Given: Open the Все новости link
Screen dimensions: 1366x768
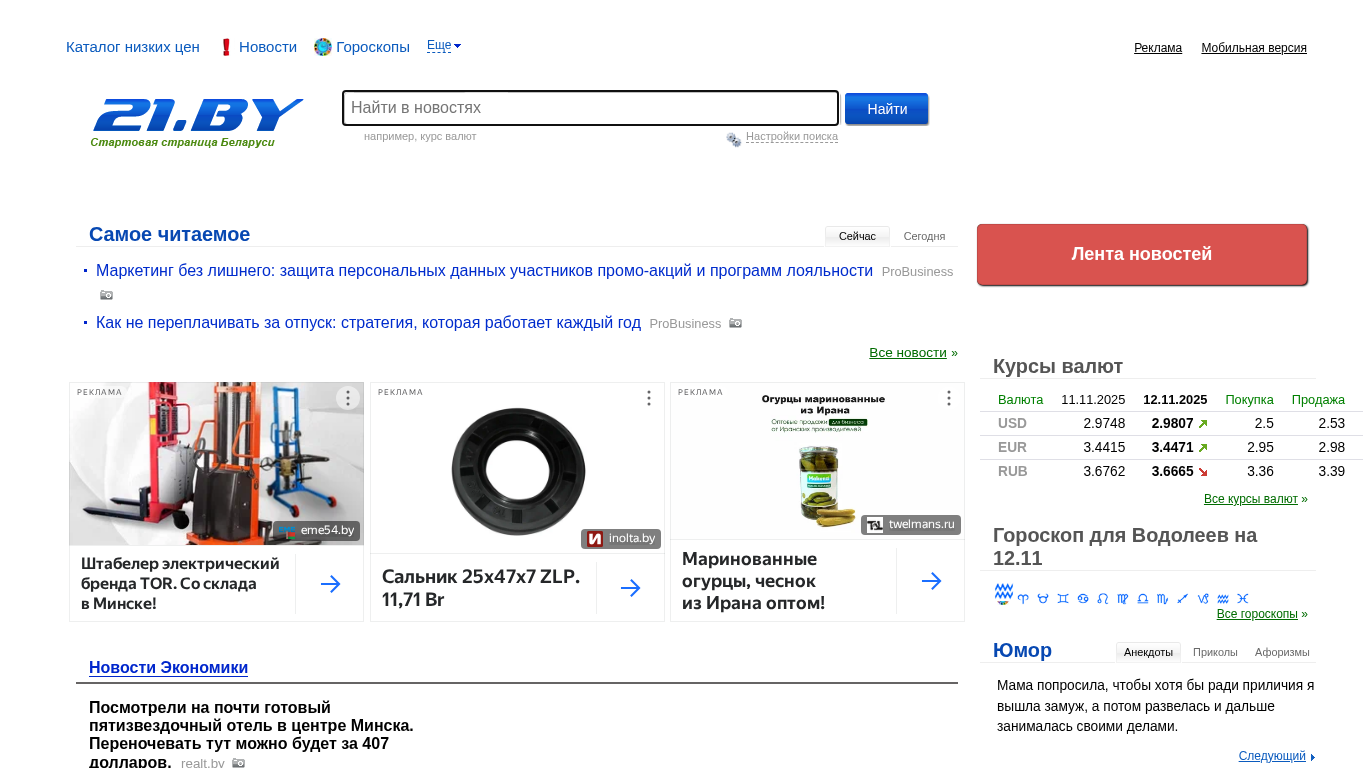Looking at the screenshot, I should click(x=908, y=353).
